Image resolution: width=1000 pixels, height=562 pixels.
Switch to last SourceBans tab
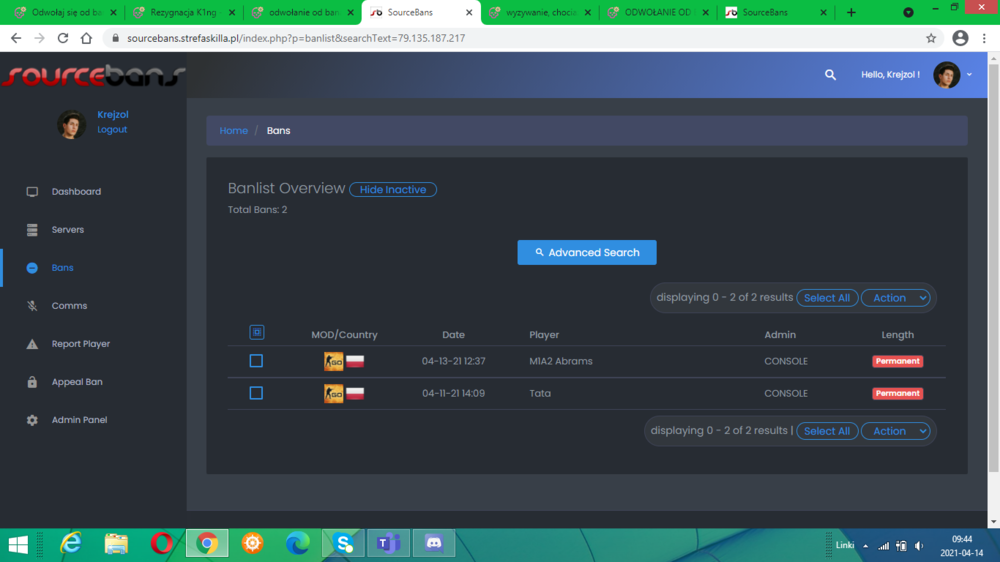pos(776,12)
